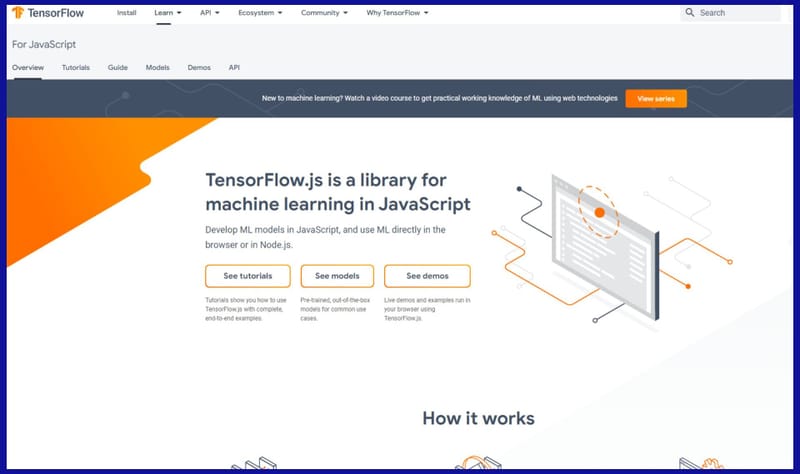Expand the Why TensorFlow dropdown
Image resolution: width=800 pixels, height=474 pixels.
(x=397, y=13)
